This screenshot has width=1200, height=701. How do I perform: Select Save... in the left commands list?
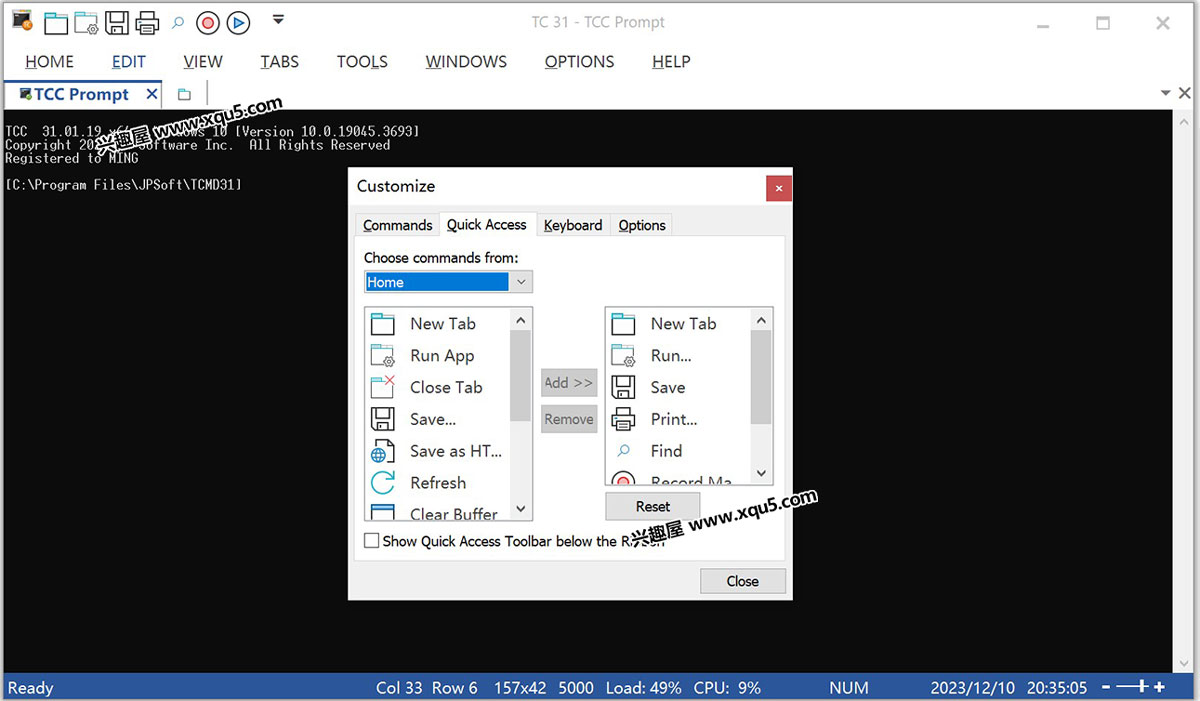pos(437,419)
